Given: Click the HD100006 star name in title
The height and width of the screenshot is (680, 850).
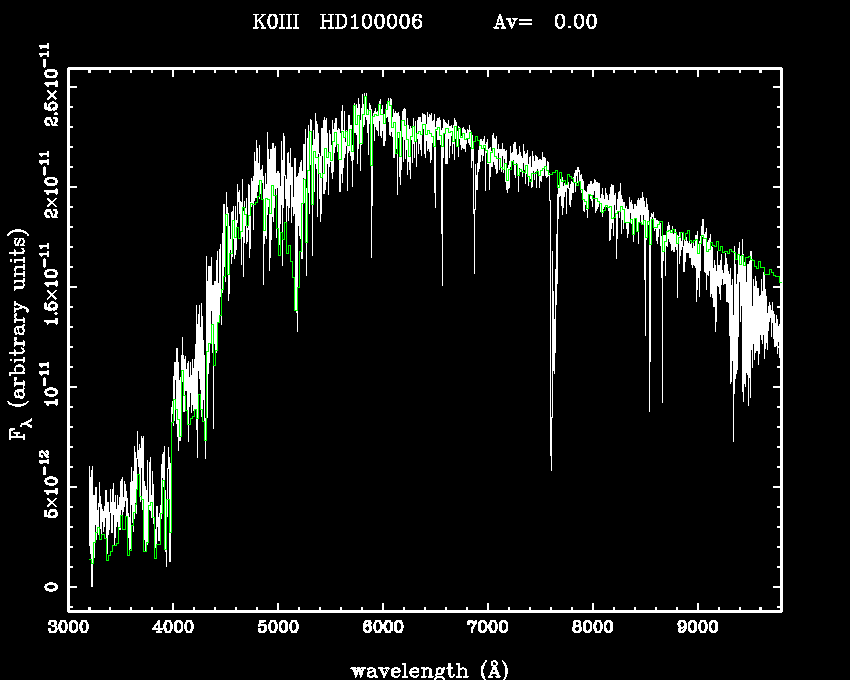Looking at the screenshot, I should point(371,22).
